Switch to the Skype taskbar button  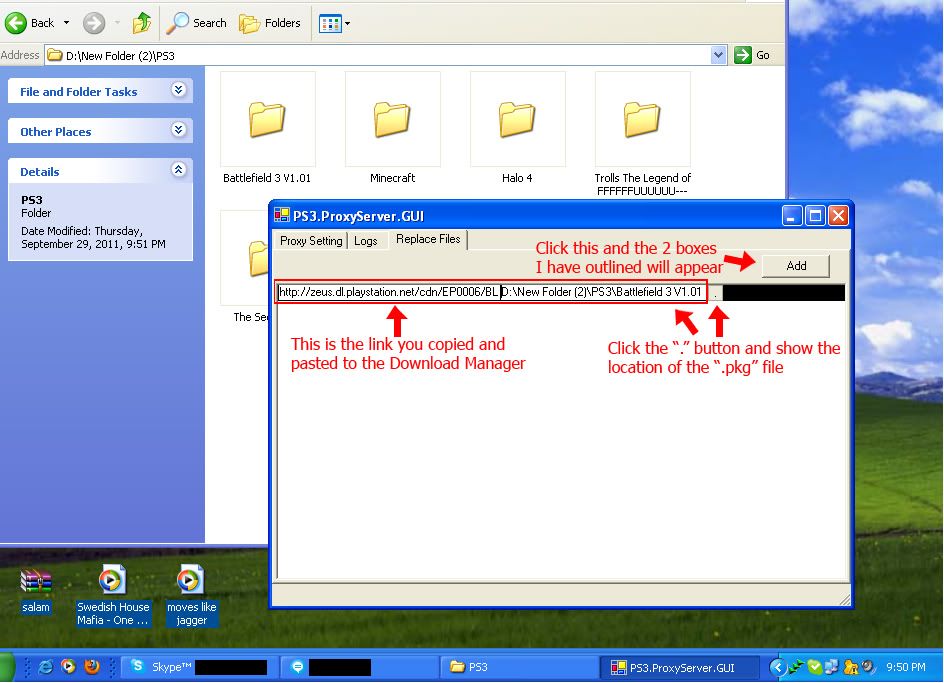(x=199, y=667)
